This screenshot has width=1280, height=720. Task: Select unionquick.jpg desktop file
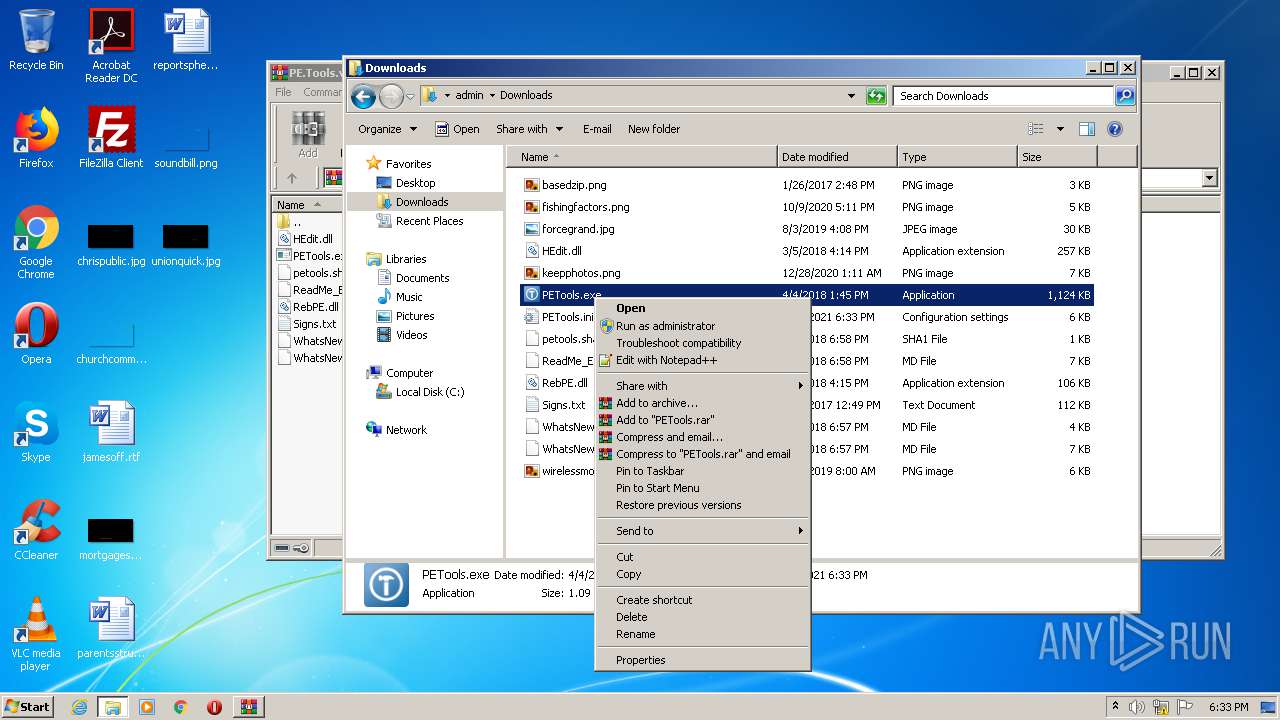[186, 246]
